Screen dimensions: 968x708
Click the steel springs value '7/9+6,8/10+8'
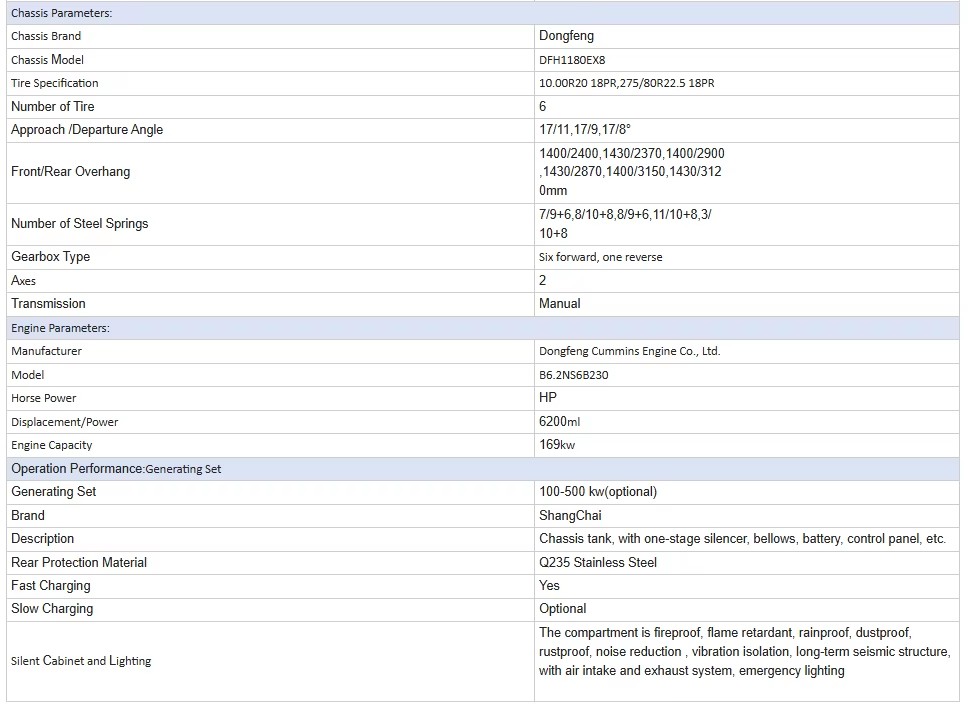click(625, 224)
